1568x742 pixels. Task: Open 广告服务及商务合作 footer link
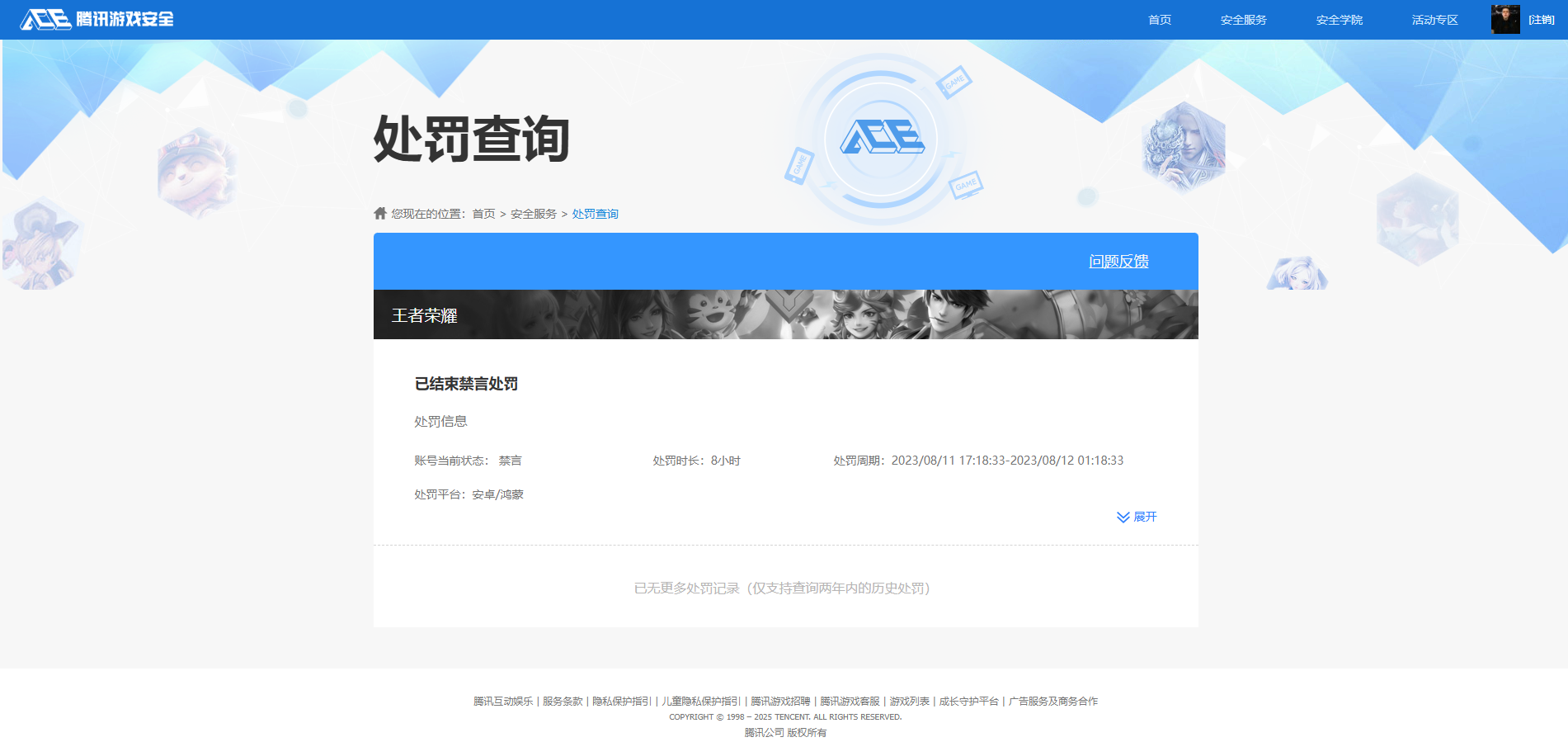coord(1052,702)
